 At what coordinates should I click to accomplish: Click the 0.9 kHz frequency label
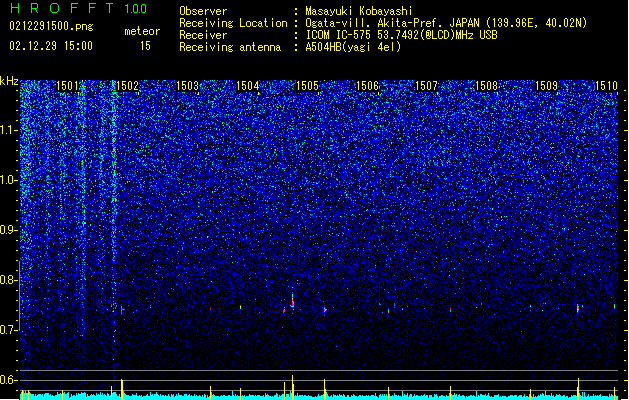pos(9,230)
